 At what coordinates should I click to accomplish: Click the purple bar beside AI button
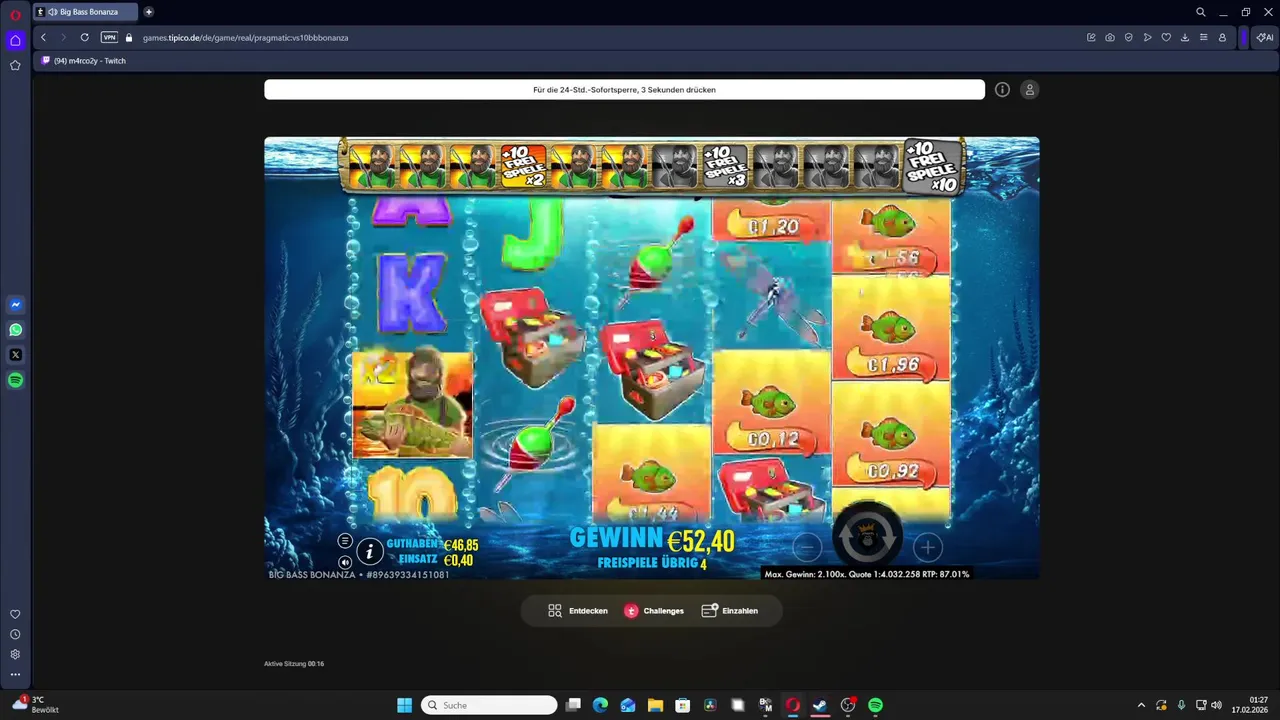(x=1243, y=37)
